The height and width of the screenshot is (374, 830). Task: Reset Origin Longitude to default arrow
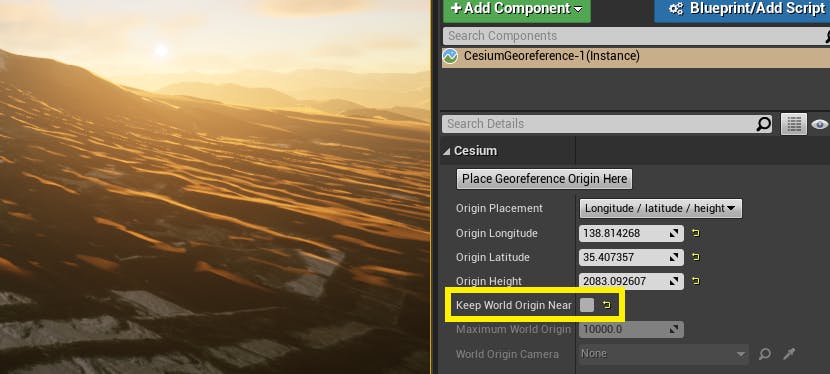(x=696, y=233)
